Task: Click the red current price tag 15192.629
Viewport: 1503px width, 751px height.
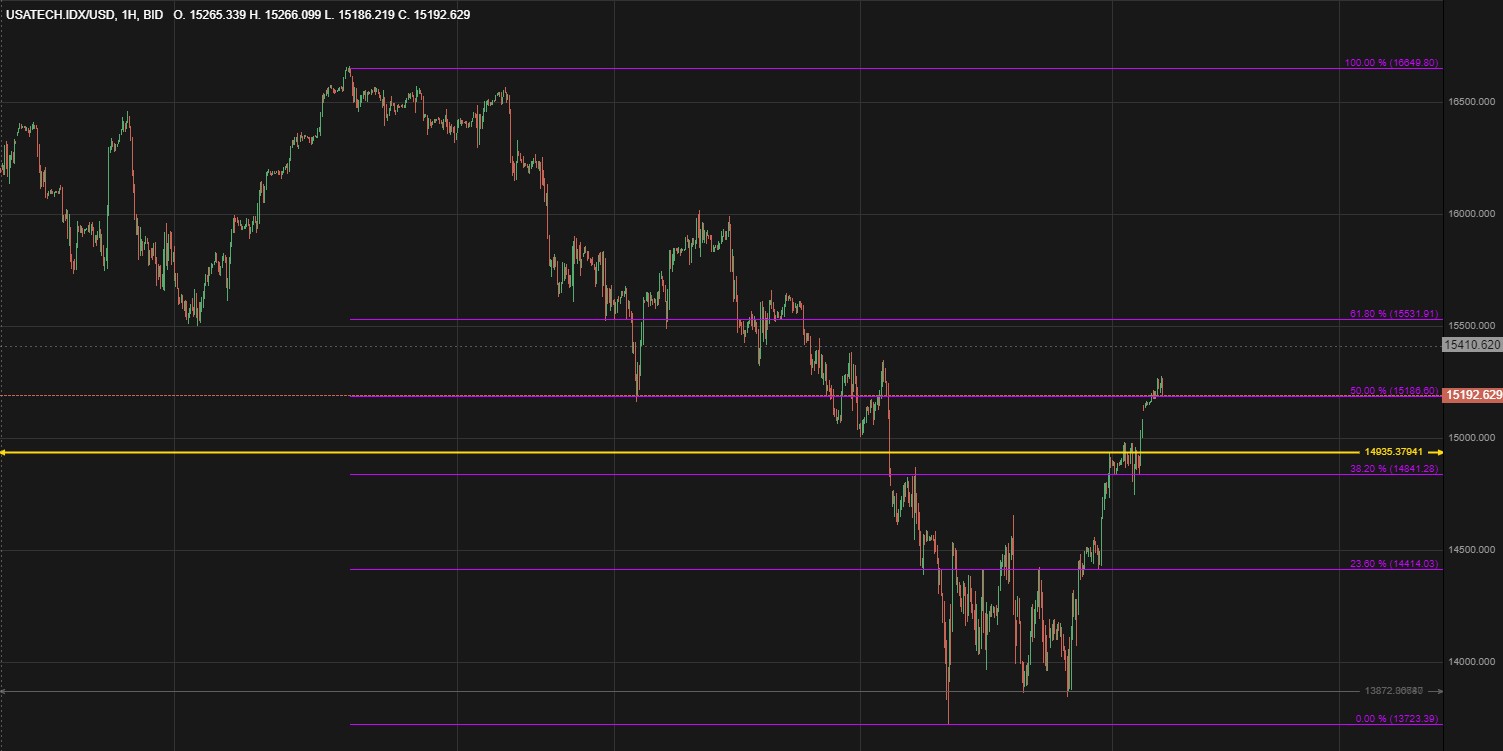Action: (x=1470, y=395)
